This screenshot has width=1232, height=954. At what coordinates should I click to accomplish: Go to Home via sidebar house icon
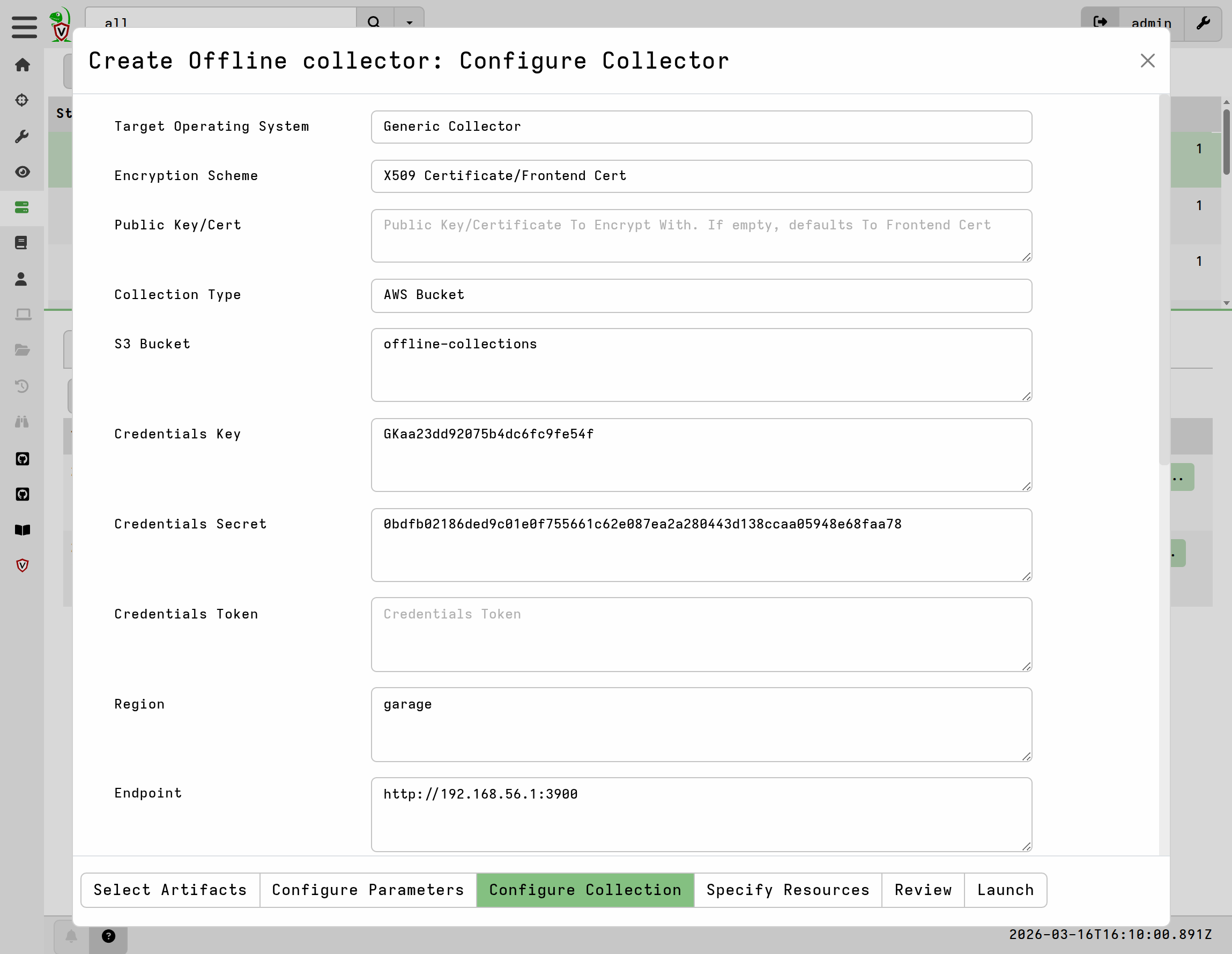pyautogui.click(x=22, y=65)
